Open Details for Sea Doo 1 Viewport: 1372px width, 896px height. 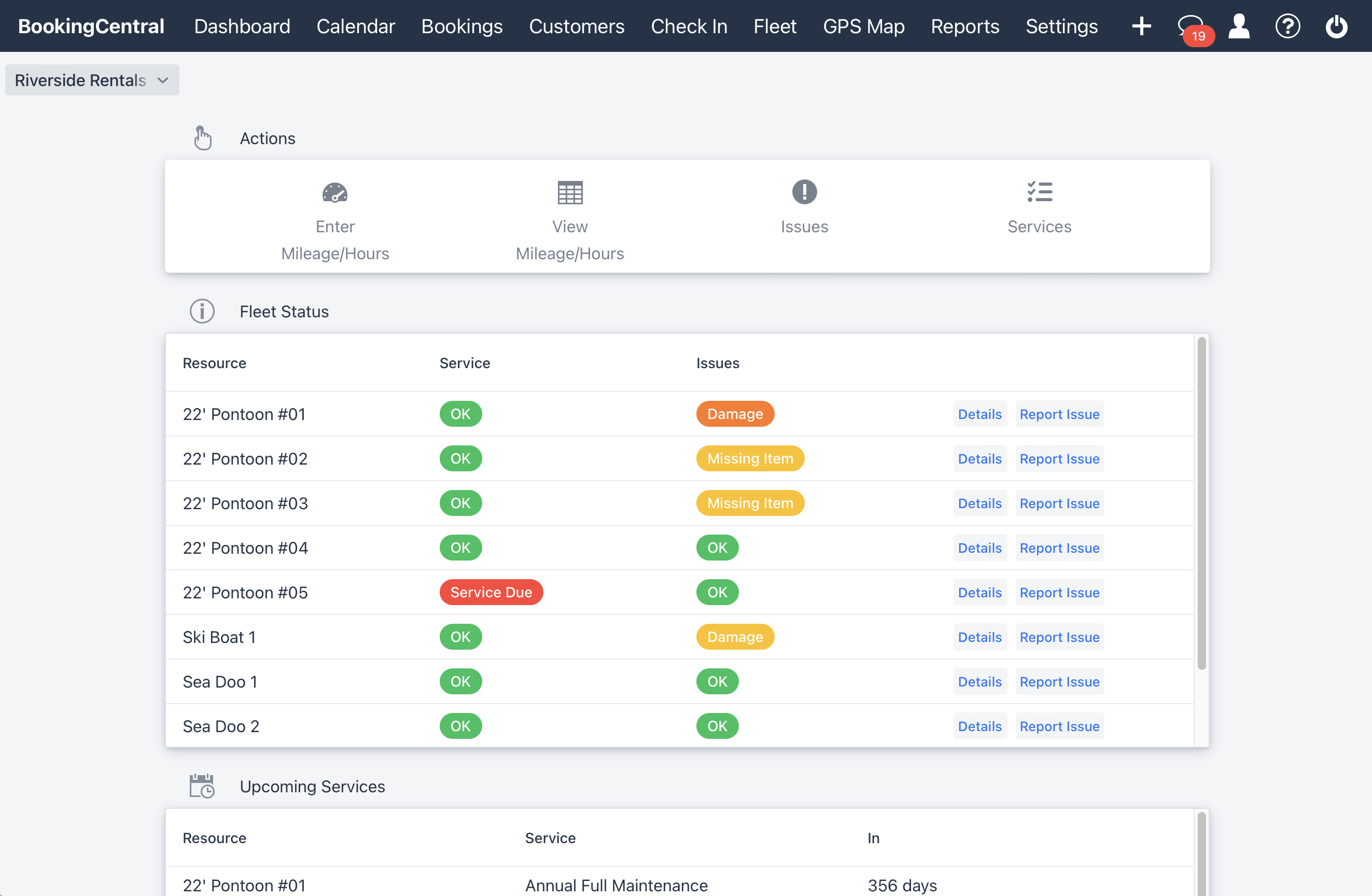click(x=979, y=681)
